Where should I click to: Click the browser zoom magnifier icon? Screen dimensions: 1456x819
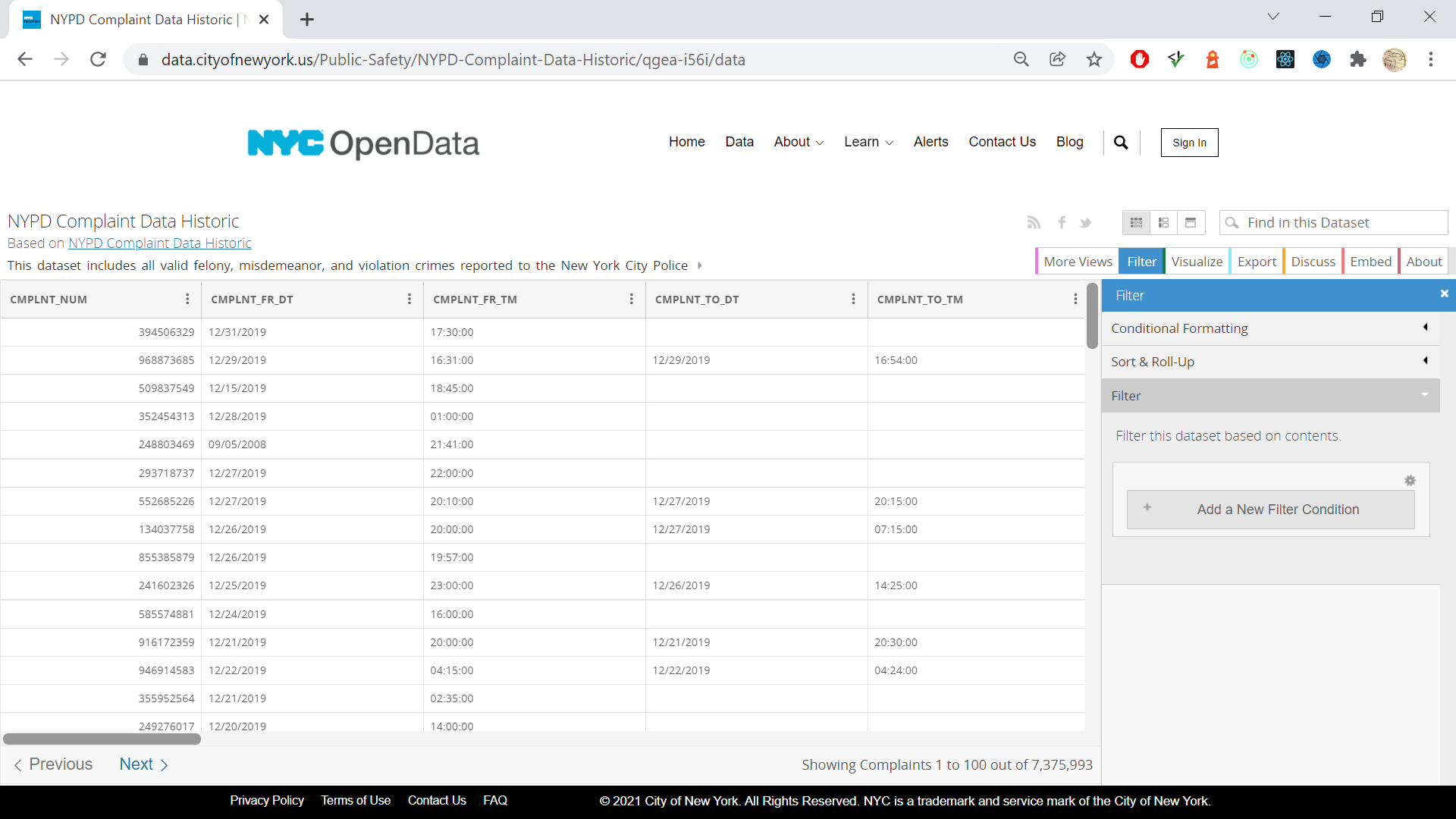(x=1021, y=59)
